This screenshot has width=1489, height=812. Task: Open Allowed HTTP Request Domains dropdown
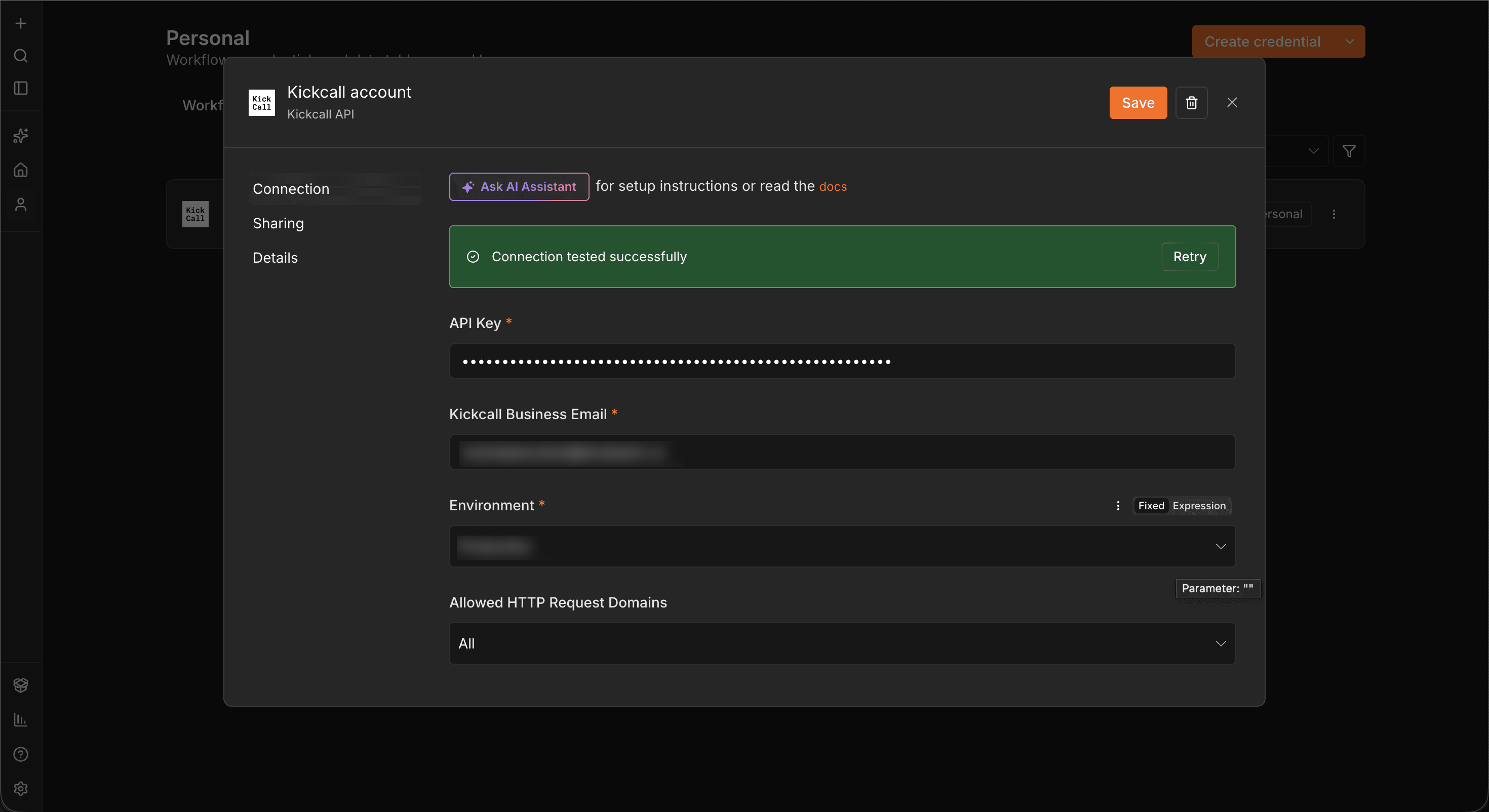point(842,643)
